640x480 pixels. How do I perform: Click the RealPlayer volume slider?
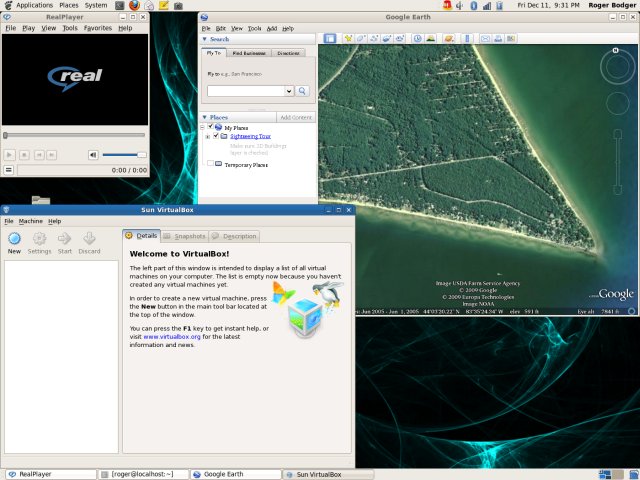coord(124,154)
